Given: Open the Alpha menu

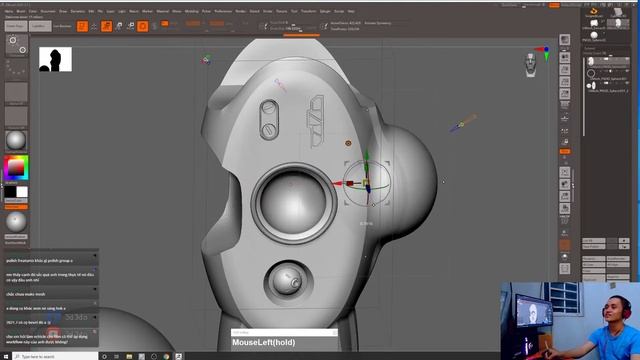Looking at the screenshot, I should click(9, 11).
